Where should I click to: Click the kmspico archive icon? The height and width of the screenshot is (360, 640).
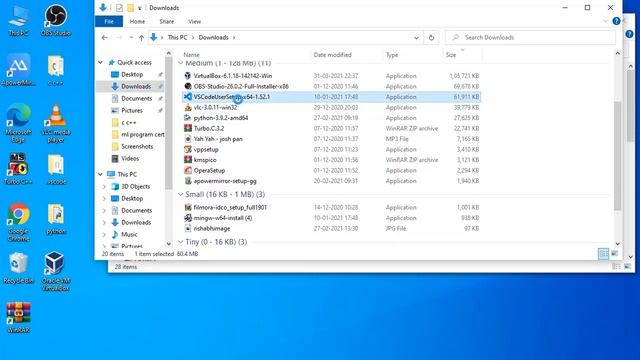click(188, 160)
